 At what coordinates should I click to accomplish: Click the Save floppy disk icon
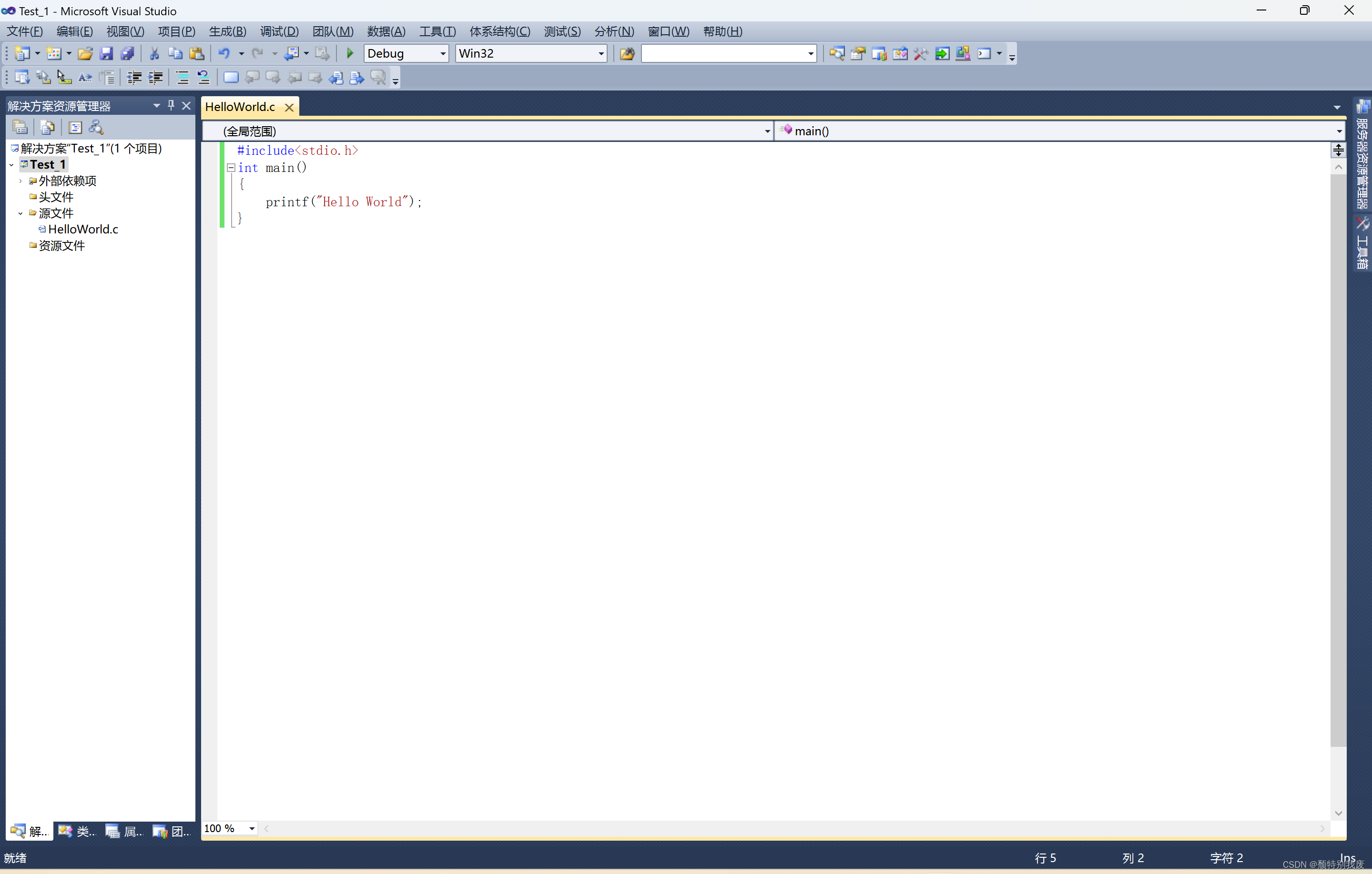tap(106, 53)
